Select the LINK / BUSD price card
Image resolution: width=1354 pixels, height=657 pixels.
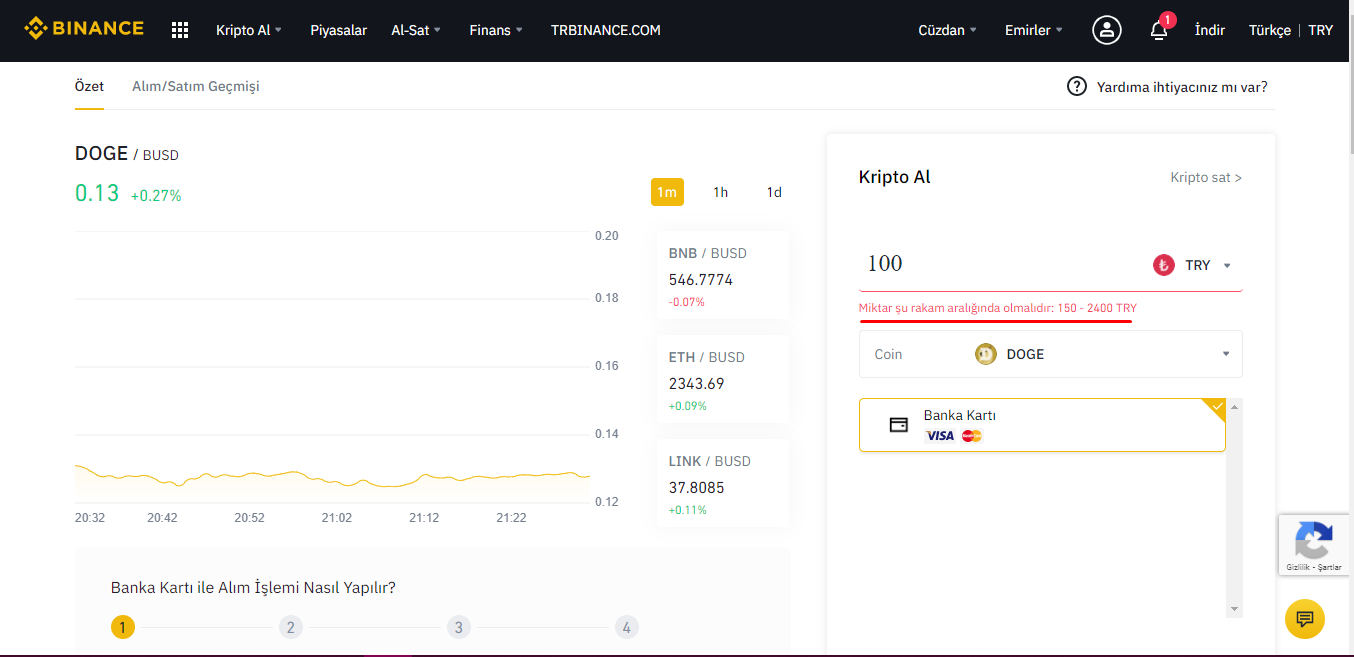pos(722,485)
